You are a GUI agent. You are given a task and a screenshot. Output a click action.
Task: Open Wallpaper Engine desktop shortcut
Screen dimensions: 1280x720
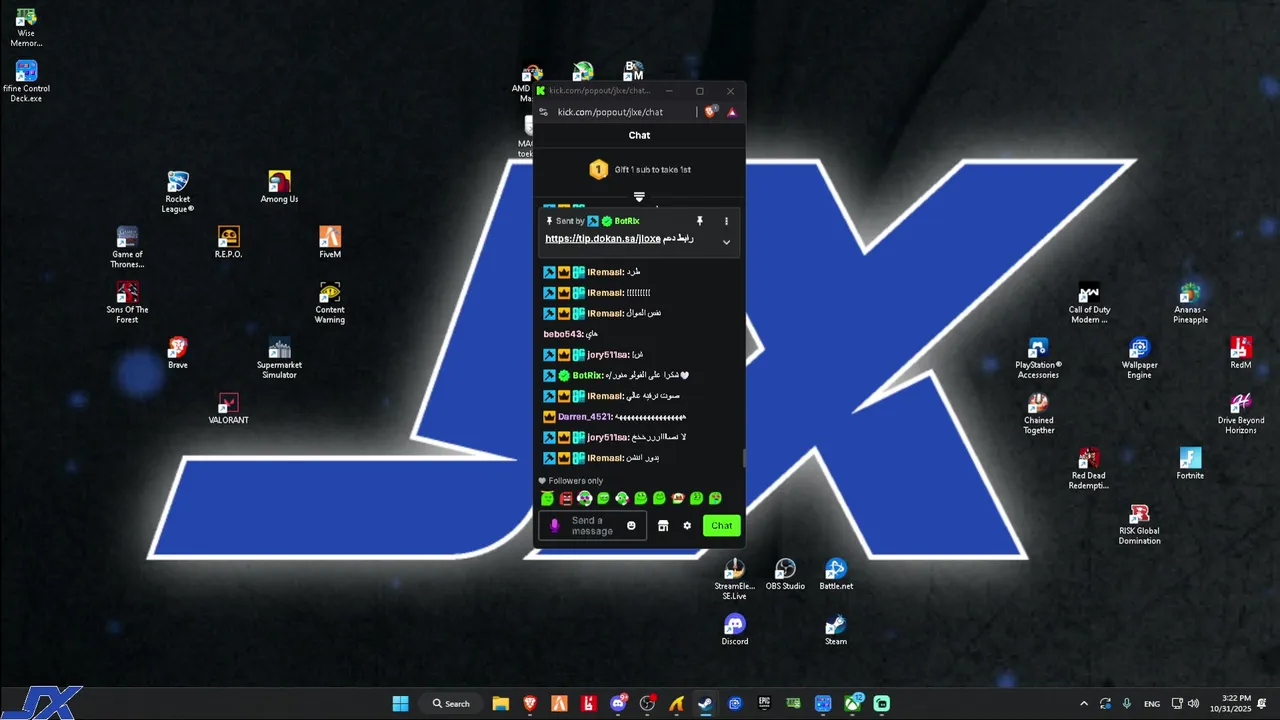tap(1139, 358)
